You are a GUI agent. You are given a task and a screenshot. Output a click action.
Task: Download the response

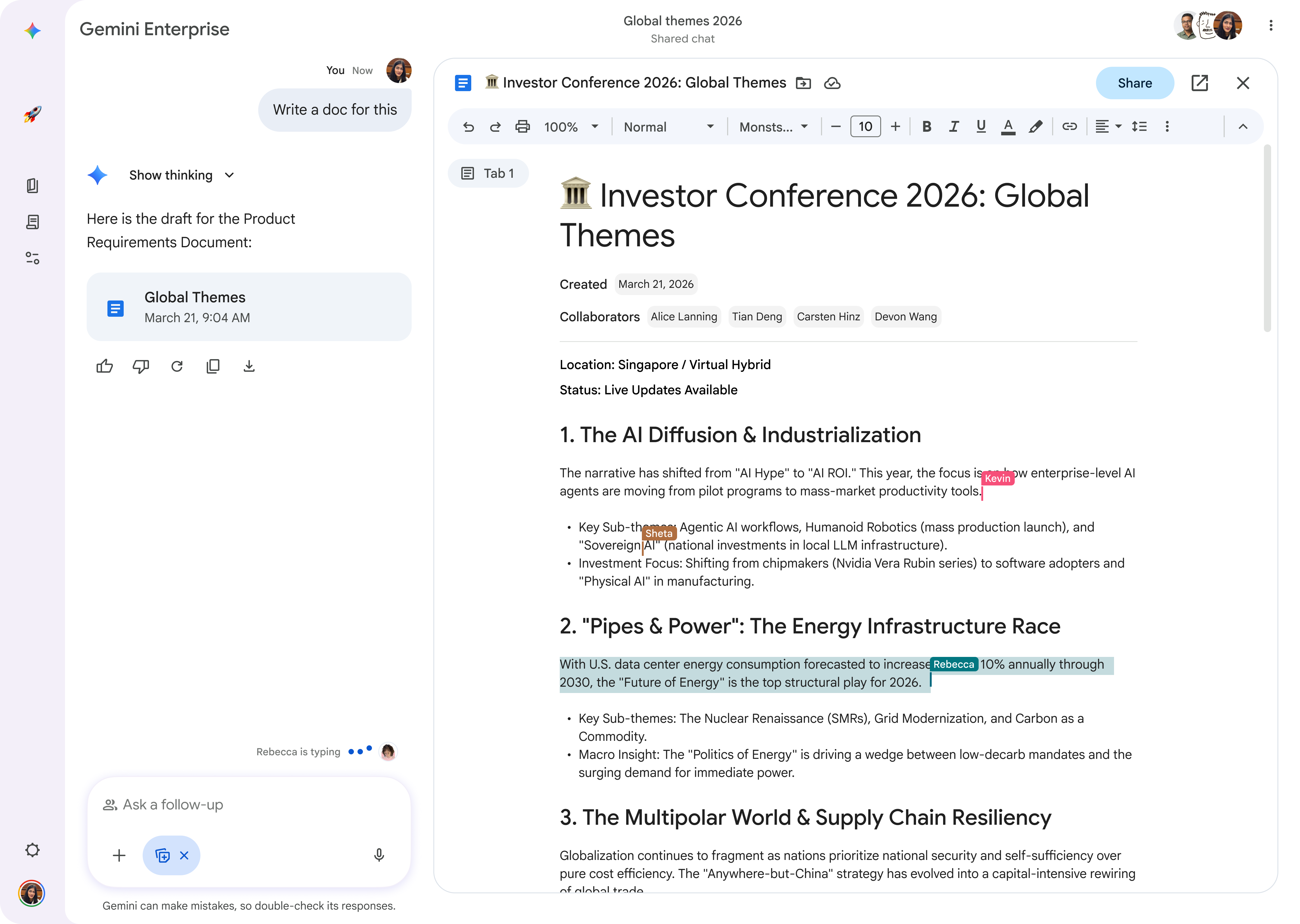[249, 366]
